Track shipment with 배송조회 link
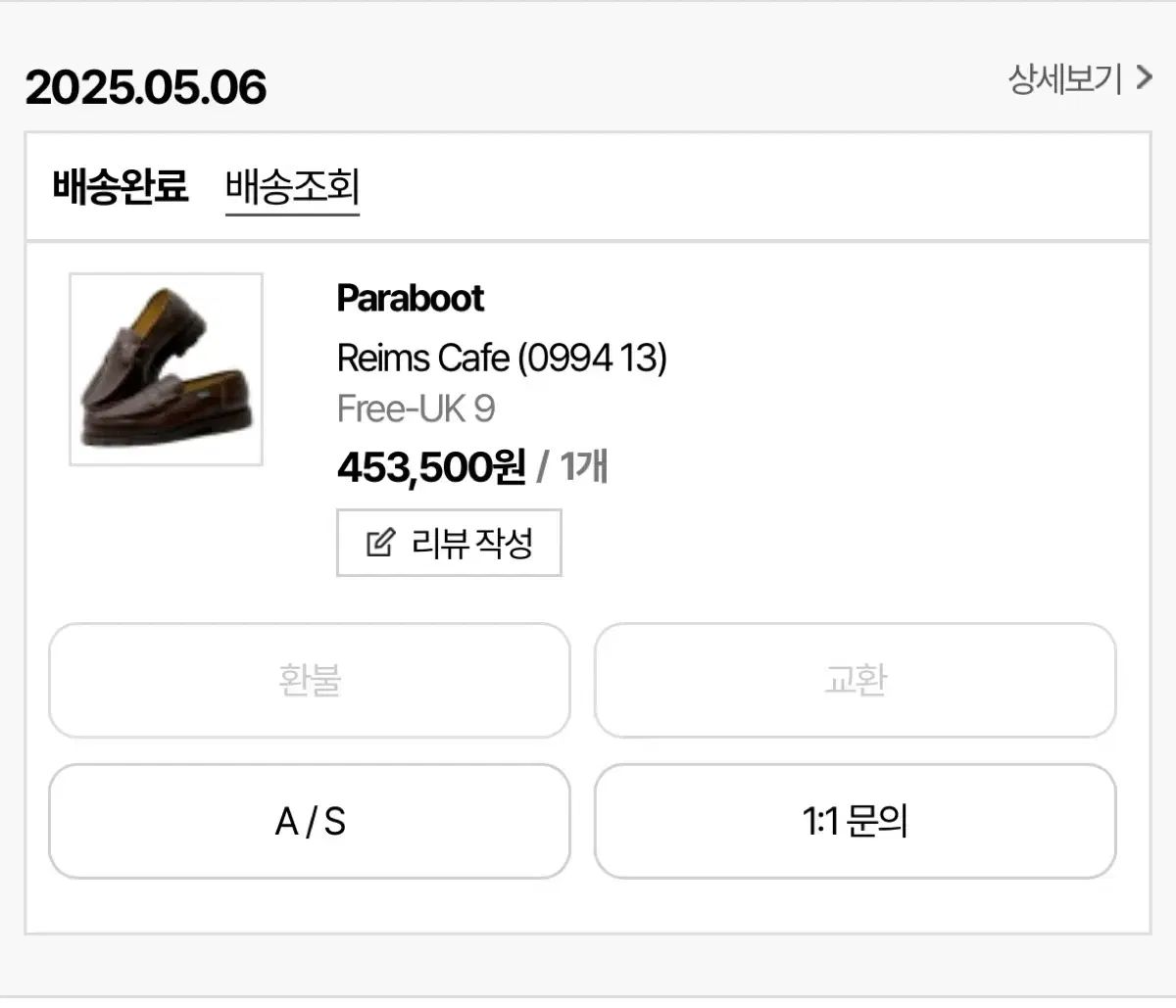Screen dimensions: 1176x1008 click(x=292, y=186)
